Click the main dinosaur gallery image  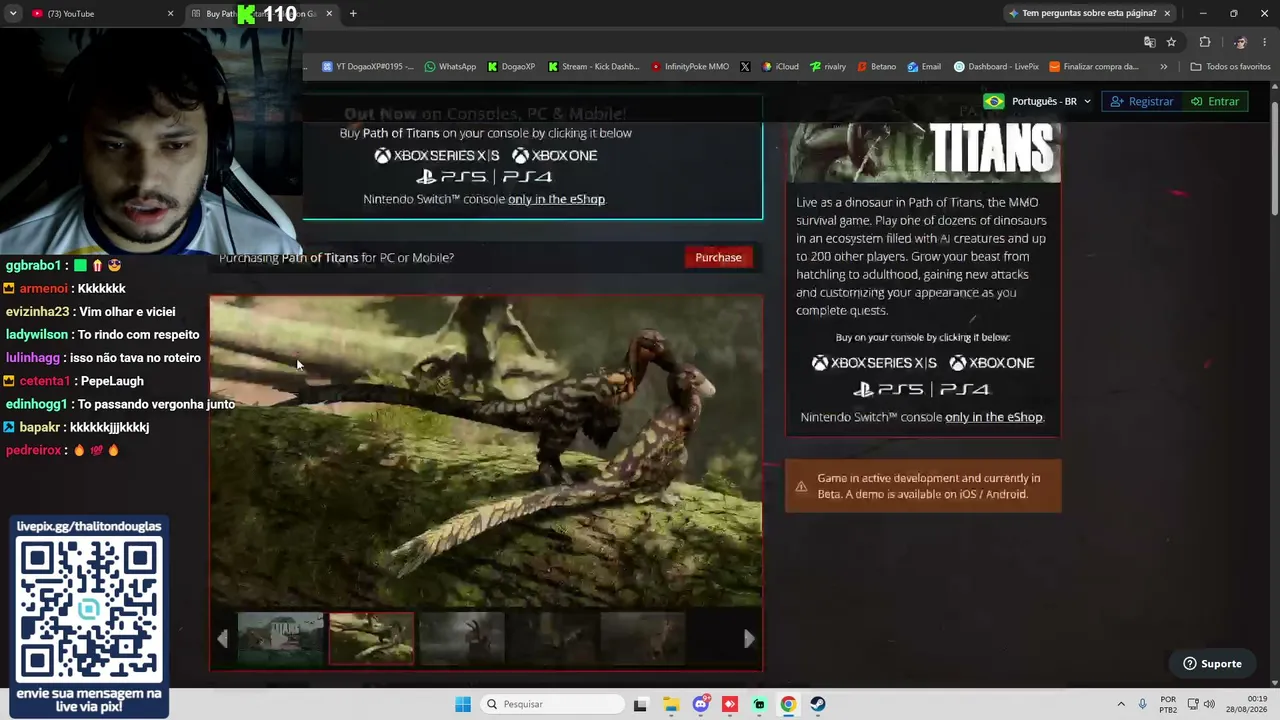tap(486, 451)
